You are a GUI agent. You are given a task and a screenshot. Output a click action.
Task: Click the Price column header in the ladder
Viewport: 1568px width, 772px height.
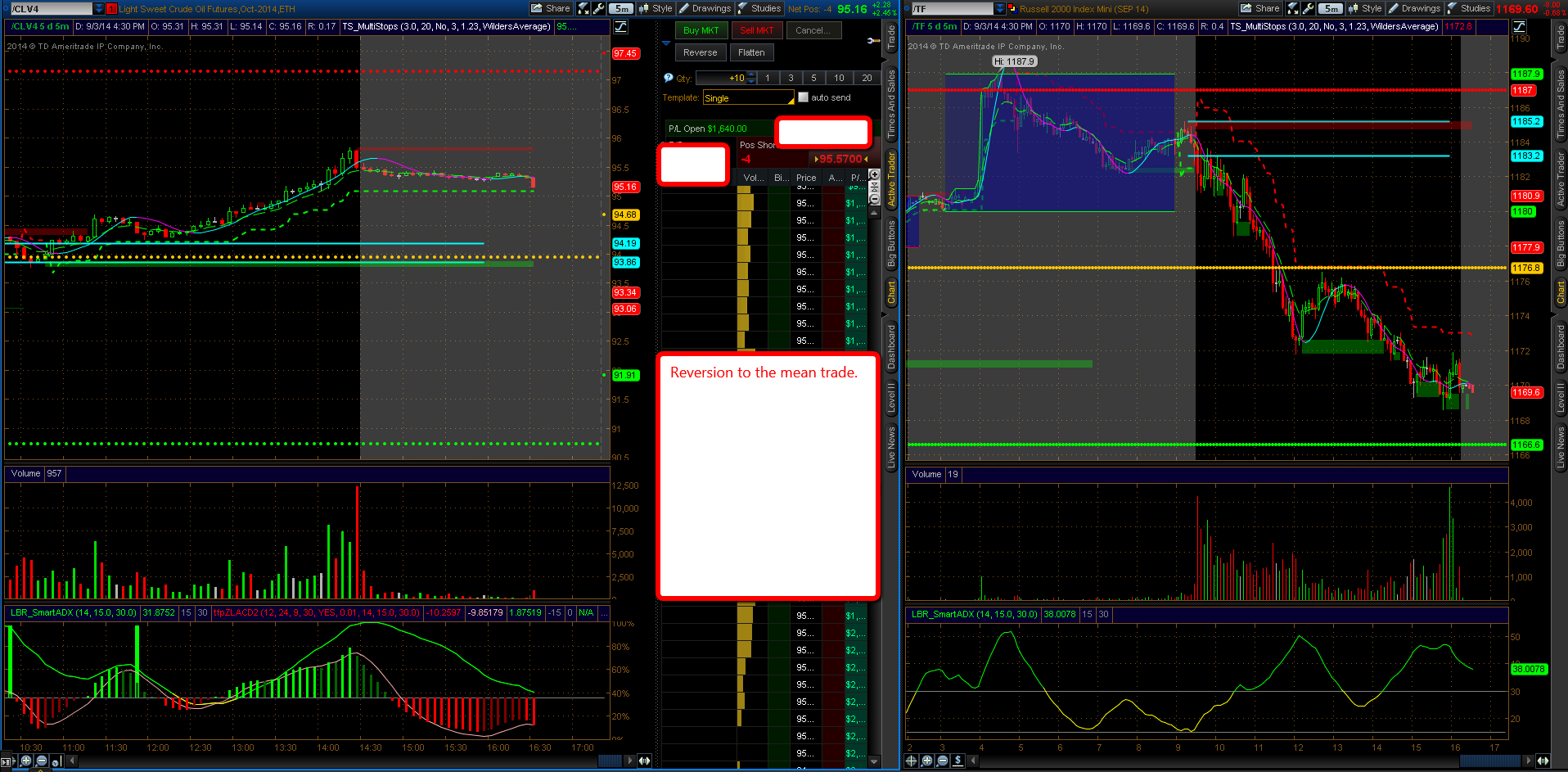coord(806,178)
